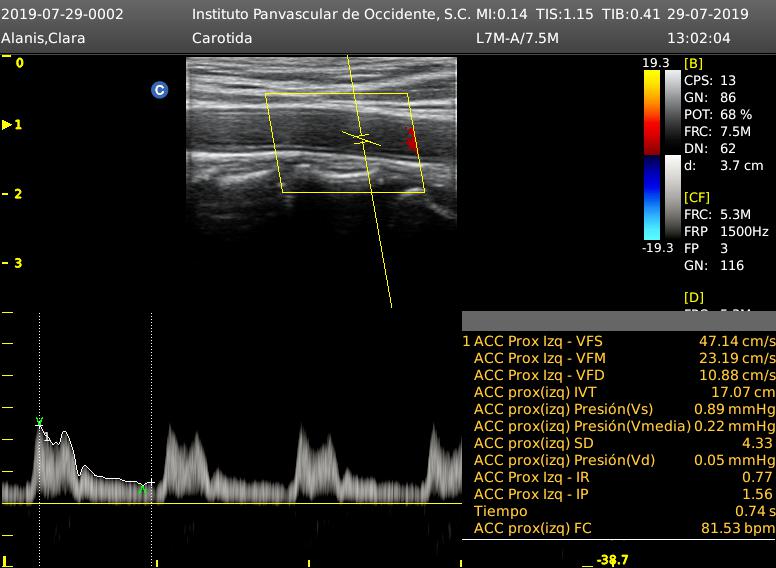
Task: Click the blue circled C marker icon
Action: (159, 90)
